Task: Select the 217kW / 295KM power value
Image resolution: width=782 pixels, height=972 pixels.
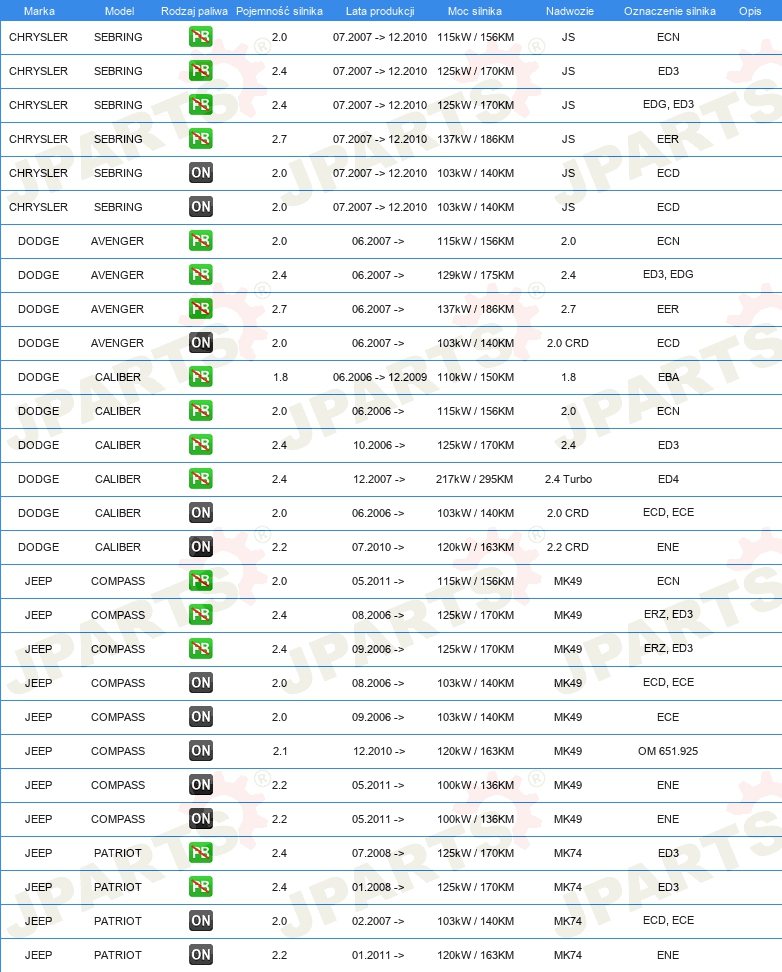Action: (474, 479)
